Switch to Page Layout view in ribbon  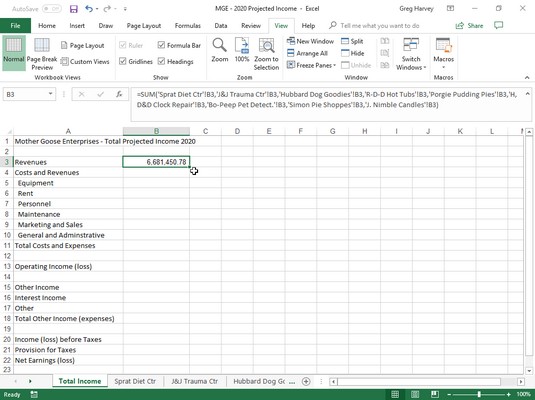point(83,45)
